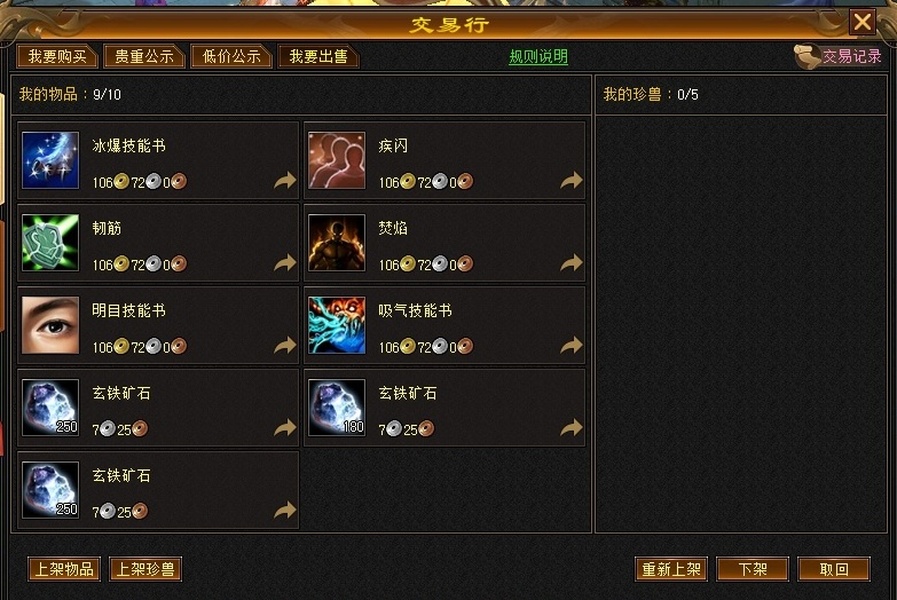Switch to the 我要购买 tab
Viewport: 897px width, 600px height.
57,56
